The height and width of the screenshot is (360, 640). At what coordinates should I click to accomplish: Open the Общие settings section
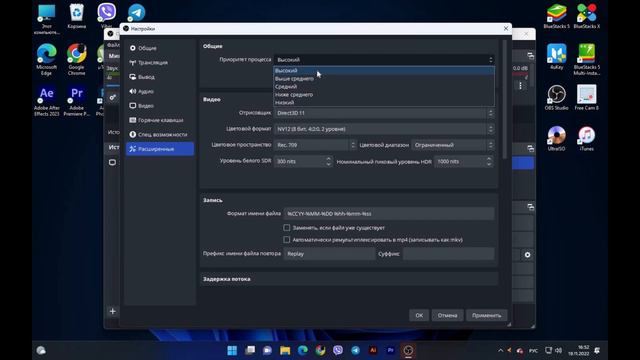click(160, 48)
